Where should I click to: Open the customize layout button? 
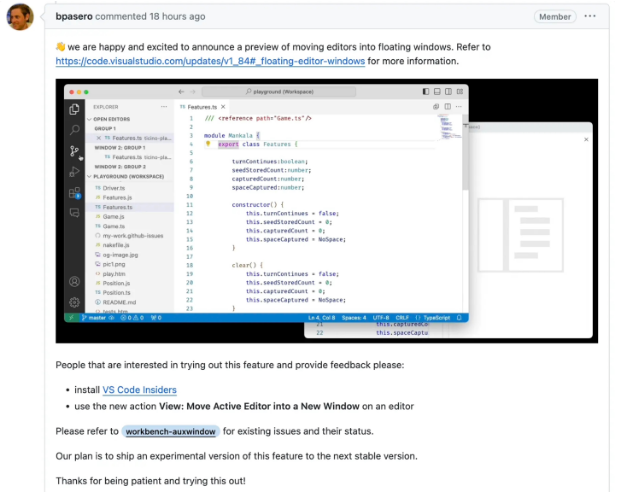[460, 92]
